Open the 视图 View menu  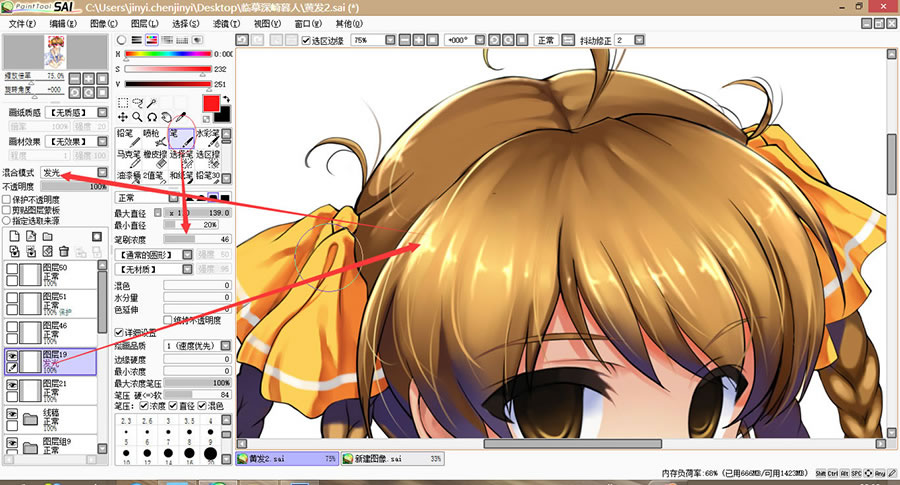(x=267, y=24)
